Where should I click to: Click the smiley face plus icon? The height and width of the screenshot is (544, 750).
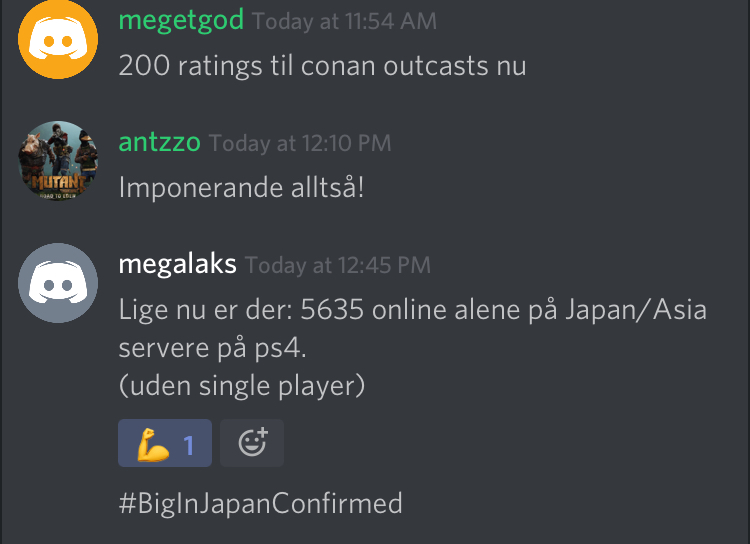[x=253, y=442]
